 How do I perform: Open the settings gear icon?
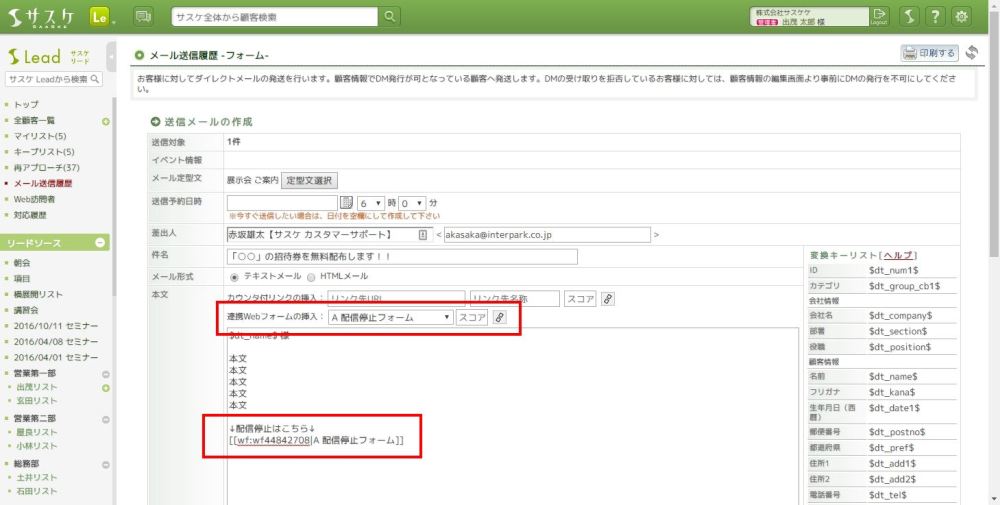tap(962, 16)
